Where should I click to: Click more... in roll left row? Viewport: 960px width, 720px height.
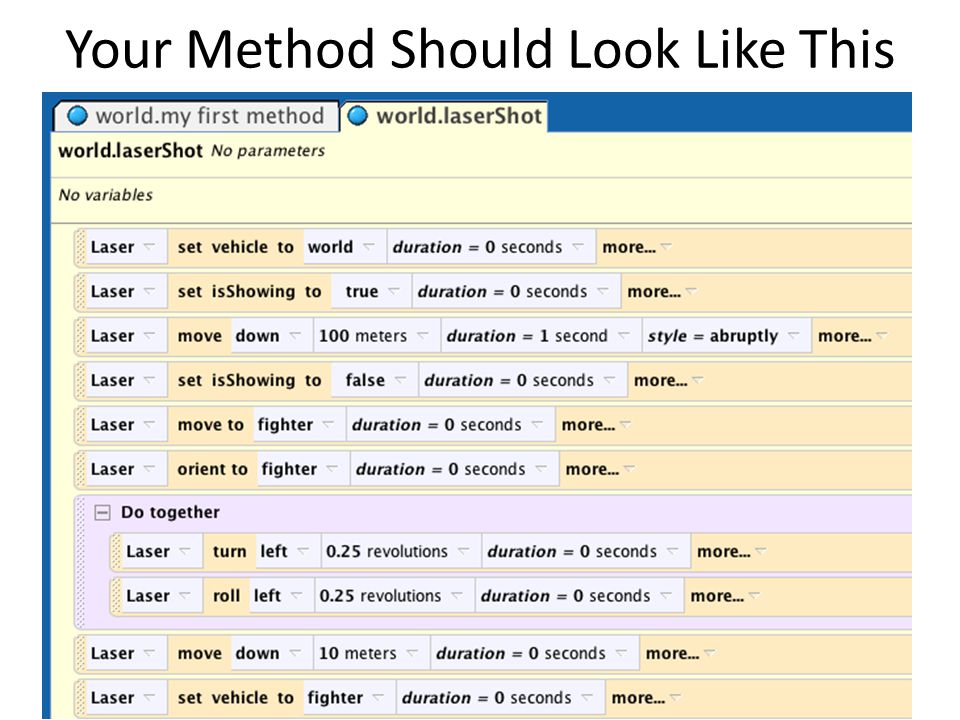[725, 596]
